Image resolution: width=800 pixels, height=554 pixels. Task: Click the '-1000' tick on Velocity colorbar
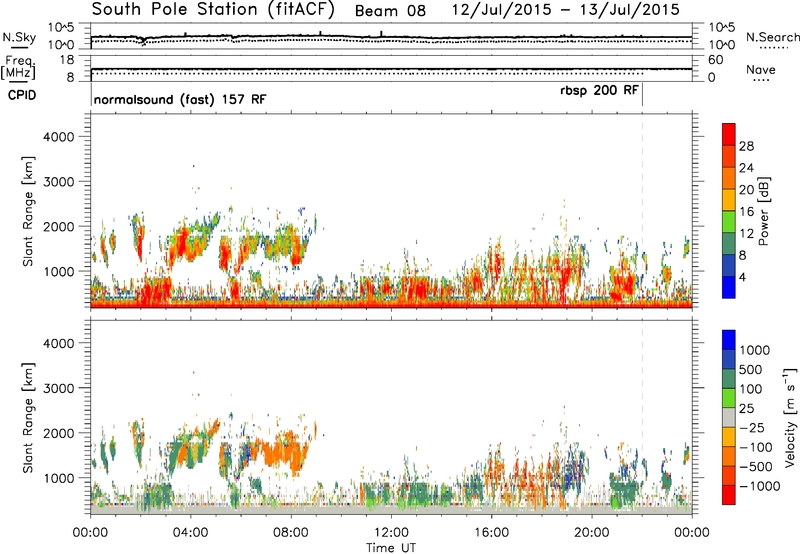(760, 486)
